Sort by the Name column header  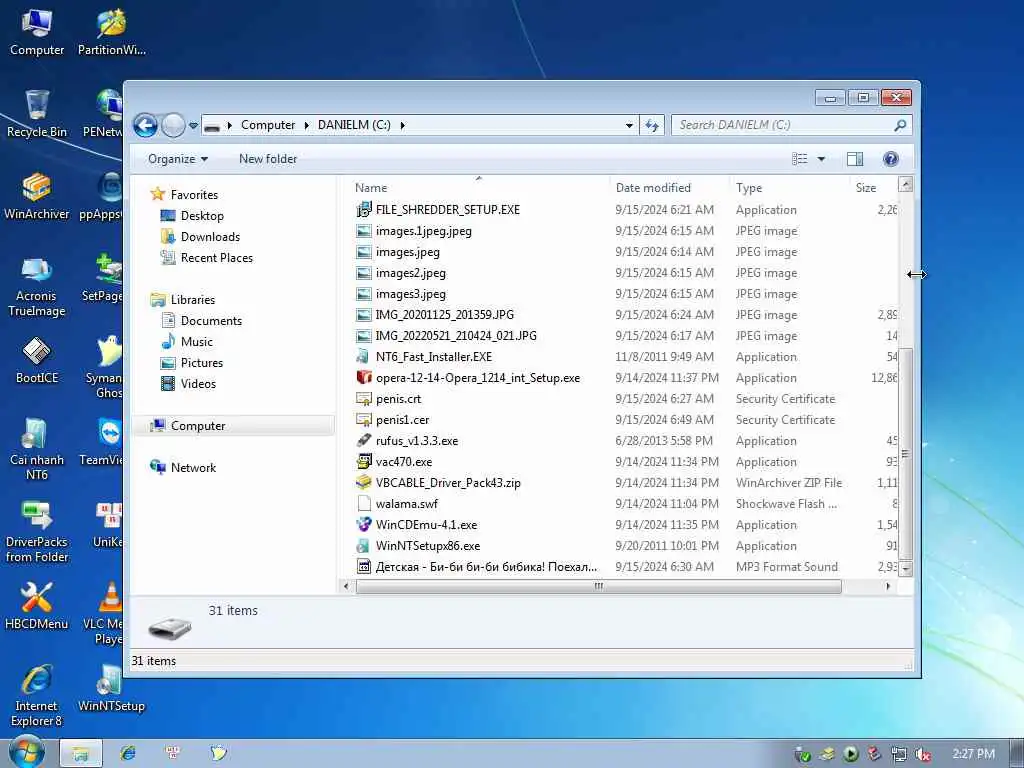(479, 187)
